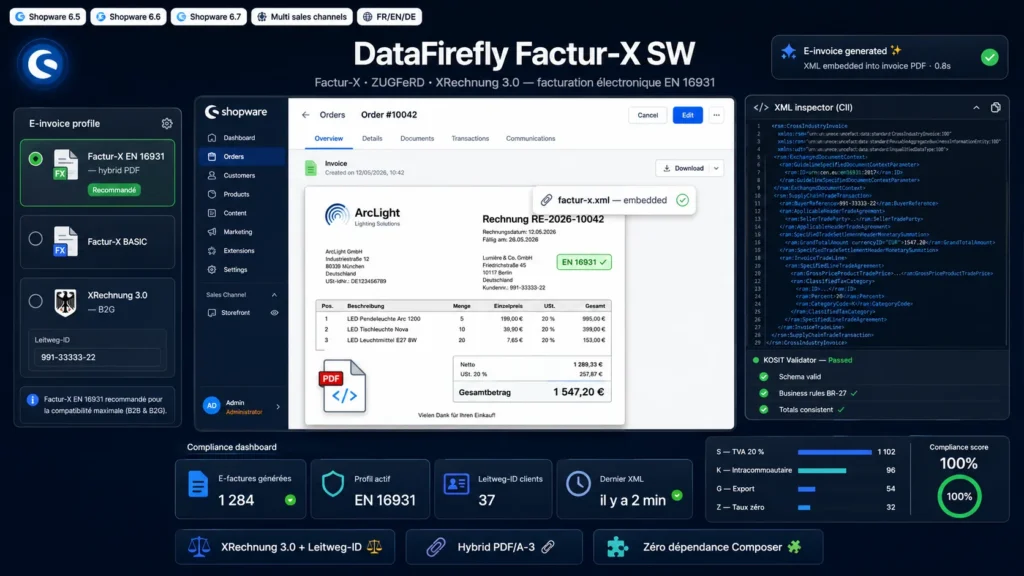Click the paperclip icon by factur-x.xml

547,200
